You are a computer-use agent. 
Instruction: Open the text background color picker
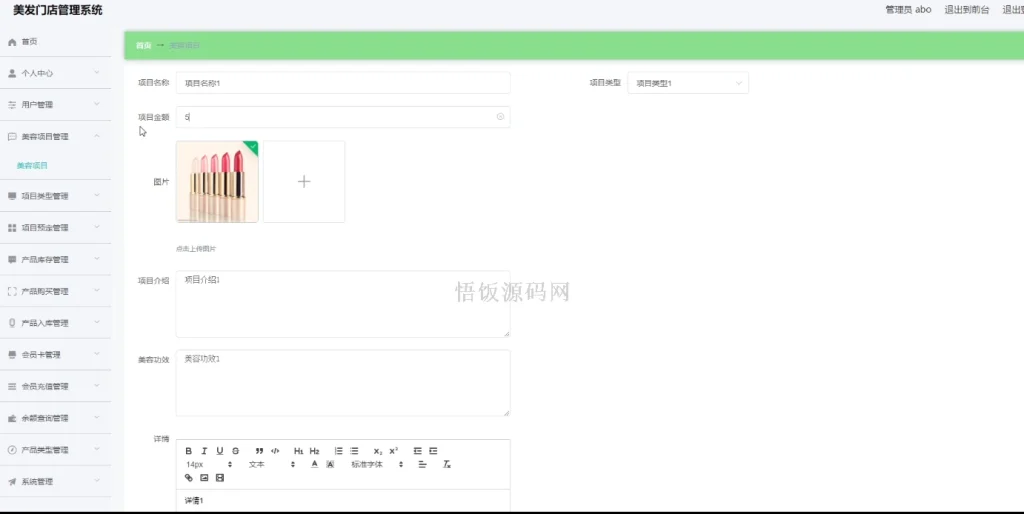pyautogui.click(x=330, y=464)
